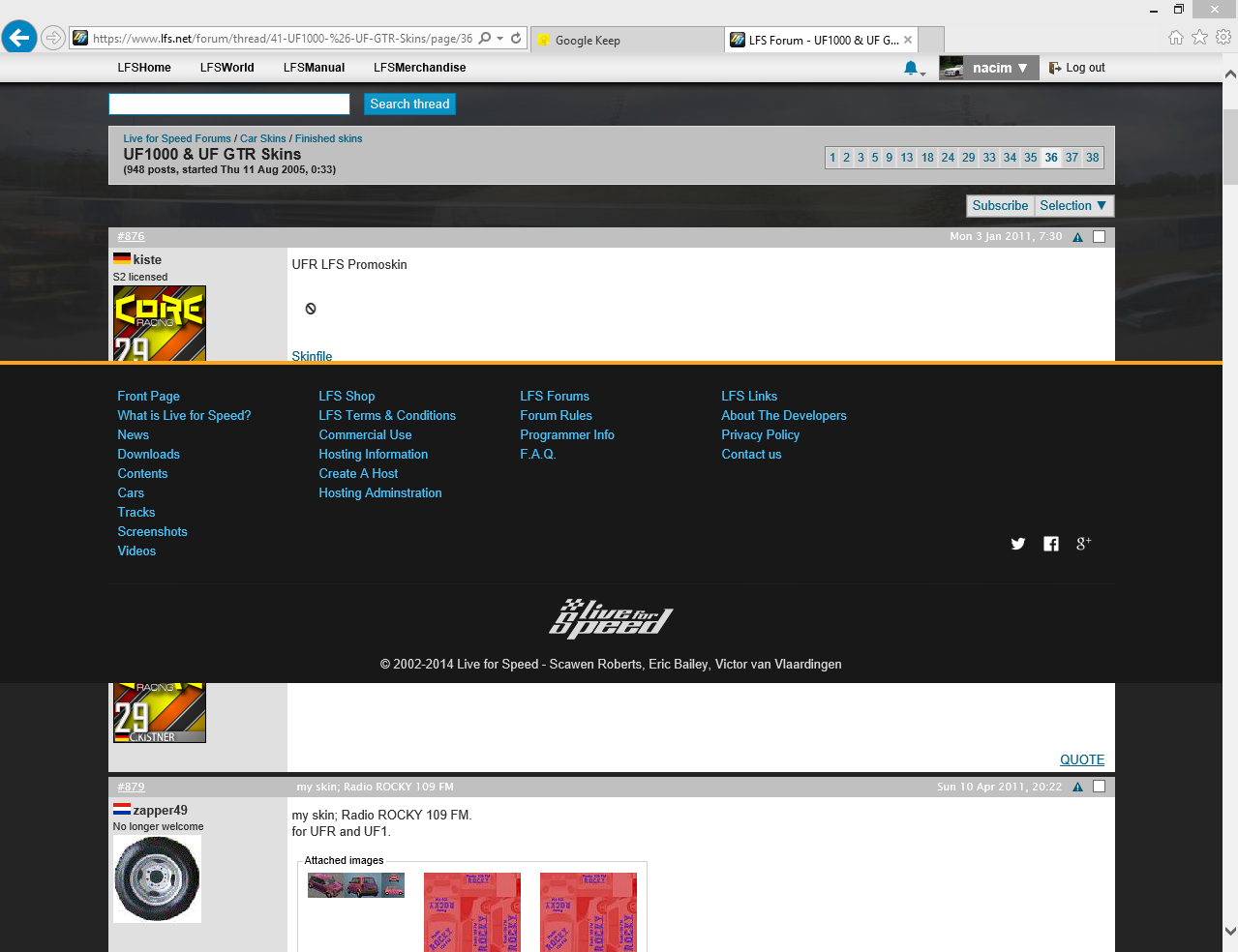Viewport: 1238px width, 952px height.
Task: Open Contact us footer link
Action: [751, 454]
